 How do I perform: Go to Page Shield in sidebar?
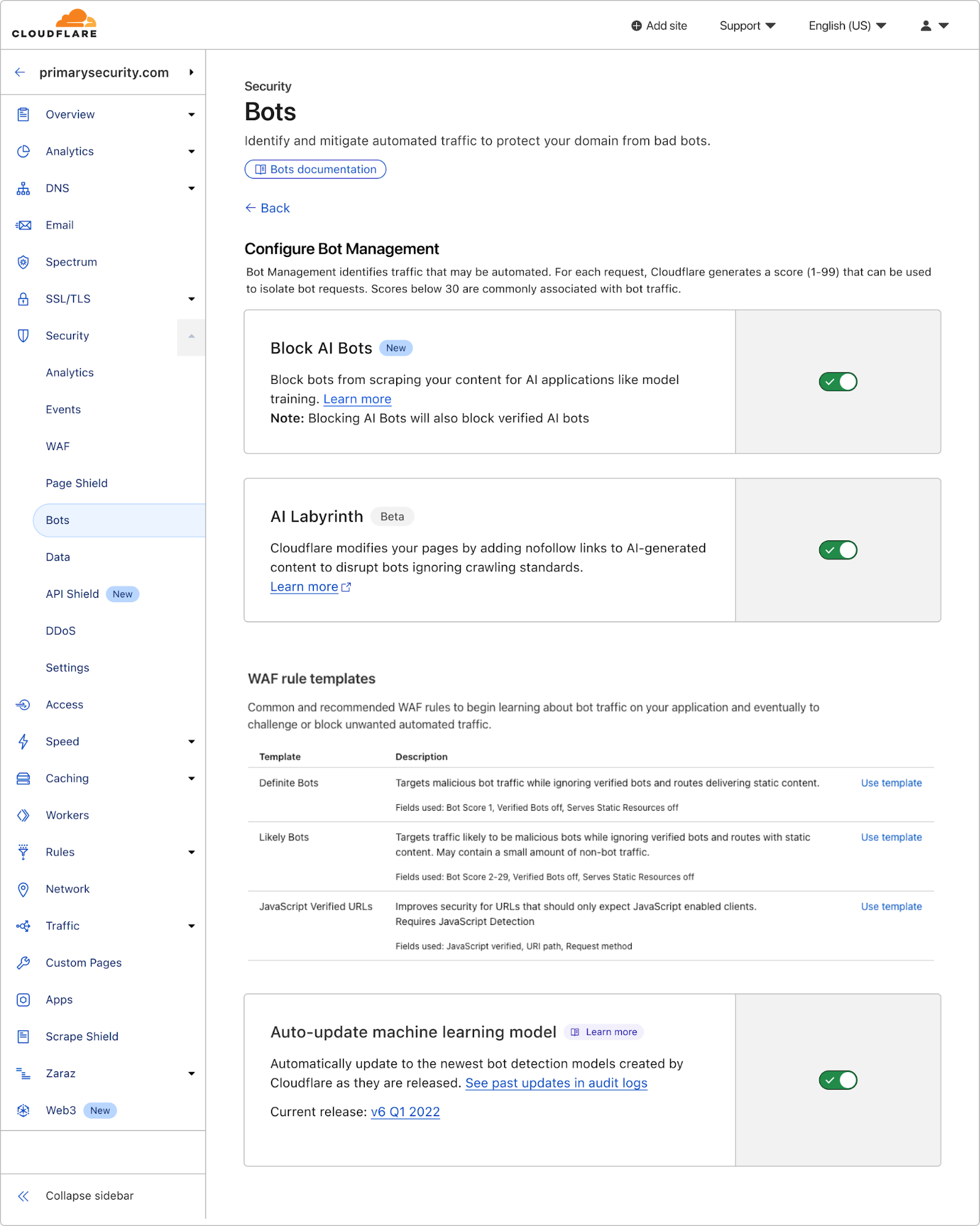[x=77, y=483]
